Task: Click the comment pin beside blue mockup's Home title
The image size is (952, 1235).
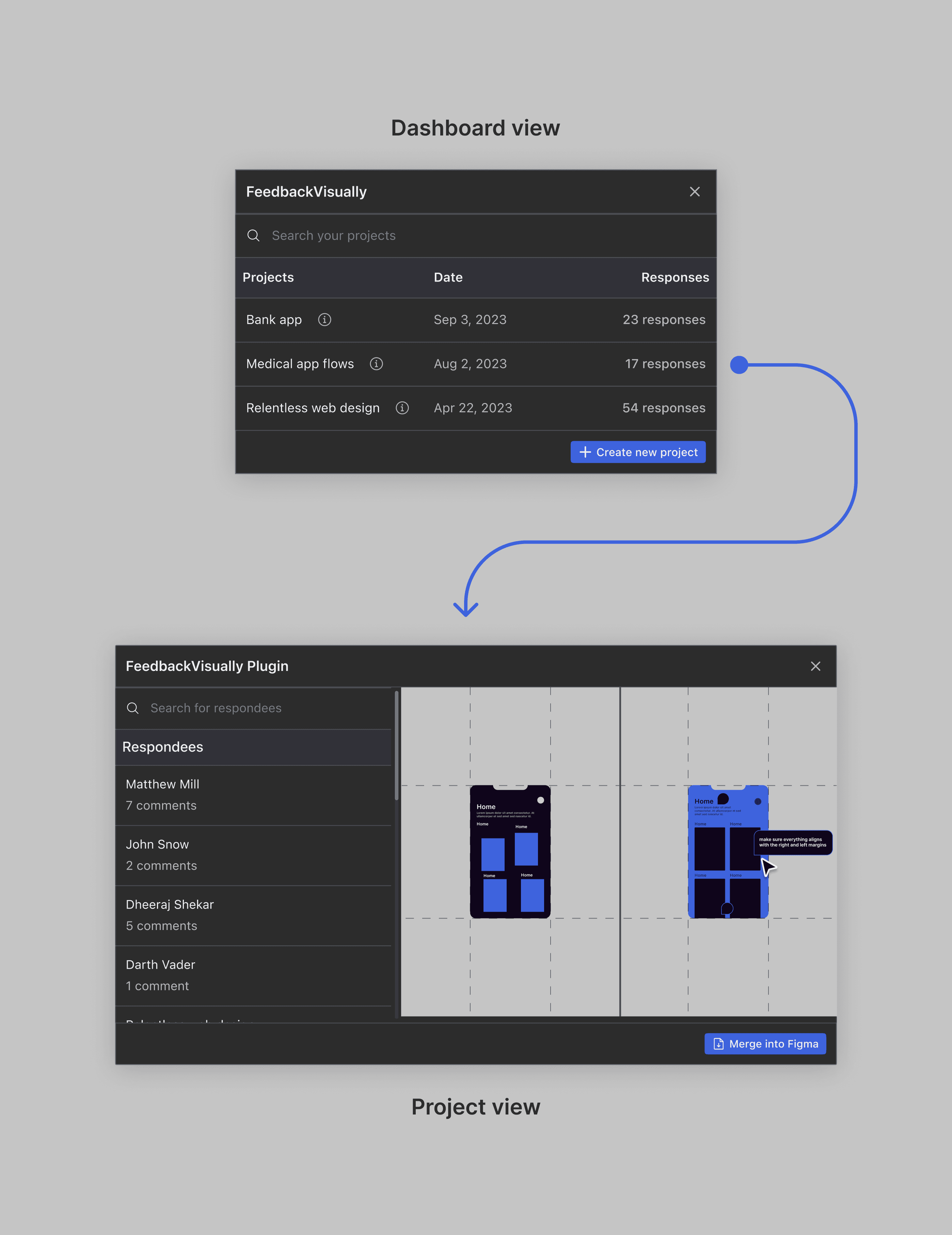Action: tap(723, 799)
